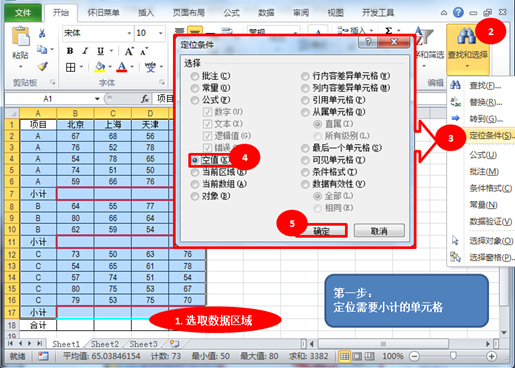Click the Fill Color paint bucket
This screenshot has height=368, width=515.
tap(100, 67)
